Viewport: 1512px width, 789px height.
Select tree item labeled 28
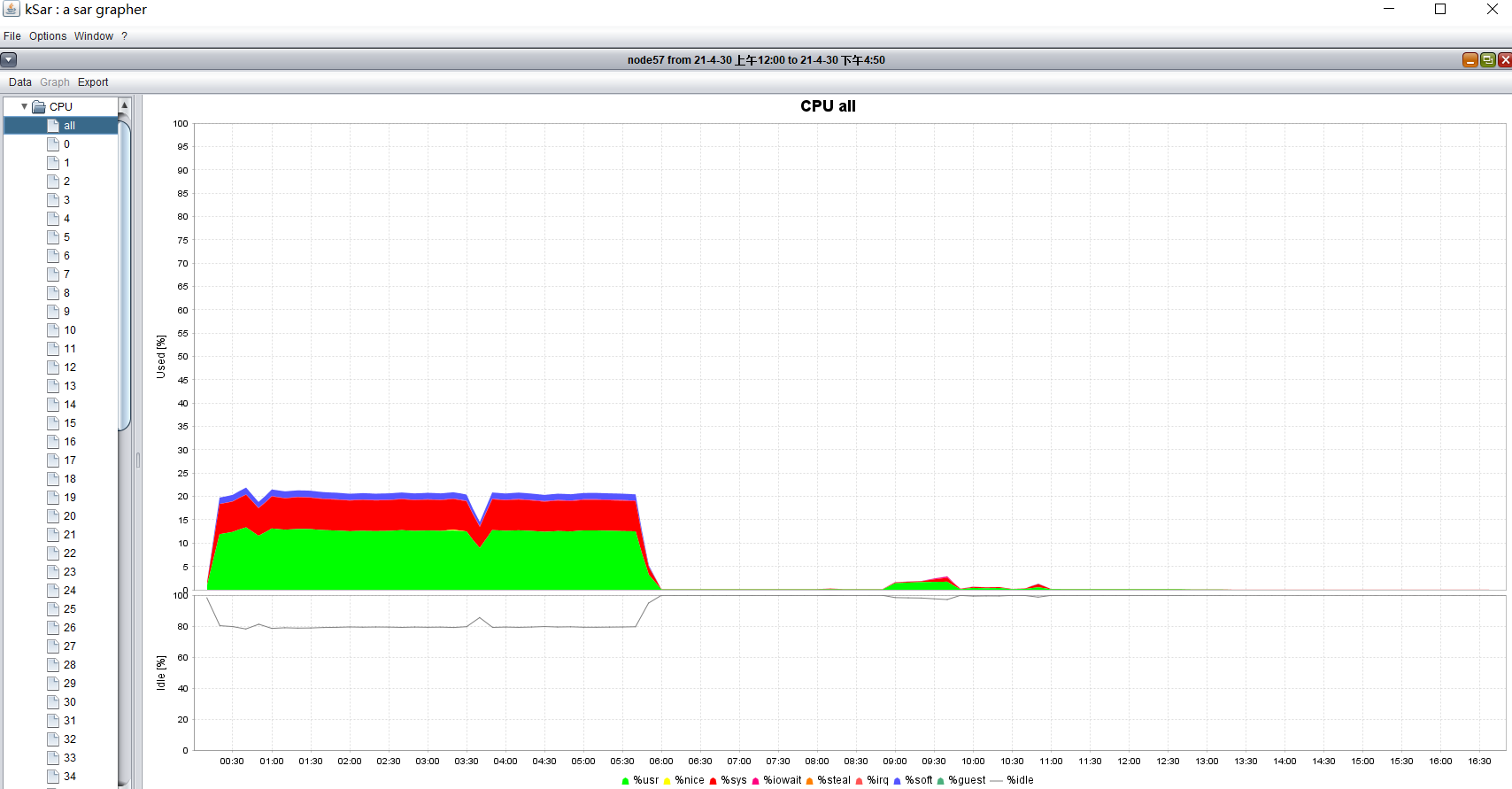[69, 664]
